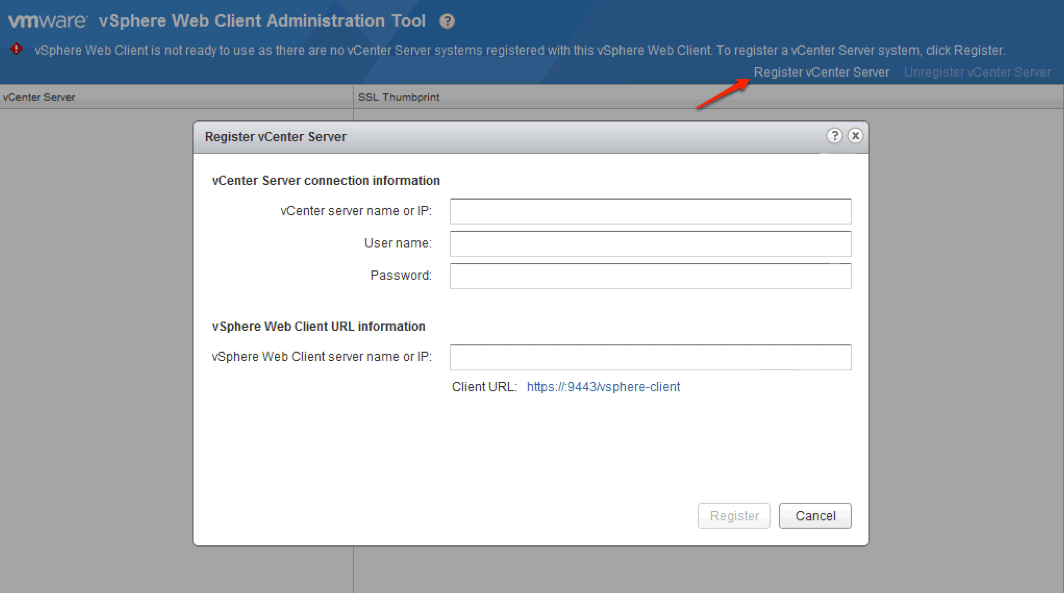Click the Register vCenter Server link
Image resolution: width=1064 pixels, height=593 pixels.
click(821, 72)
